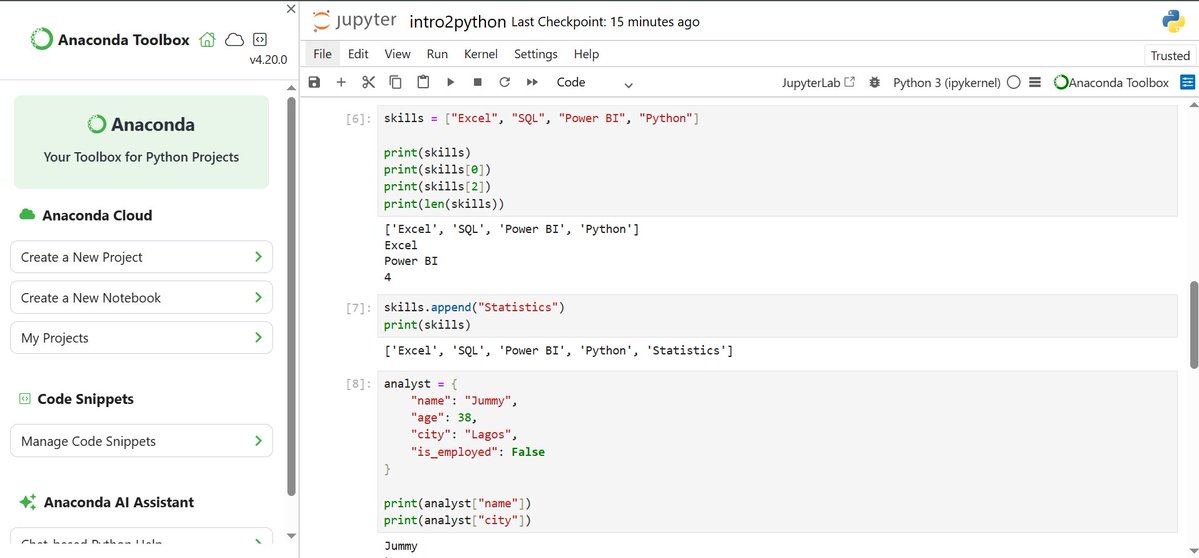Image resolution: width=1199 pixels, height=558 pixels.
Task: Cut the selected cell with scissors icon
Action: (369, 83)
